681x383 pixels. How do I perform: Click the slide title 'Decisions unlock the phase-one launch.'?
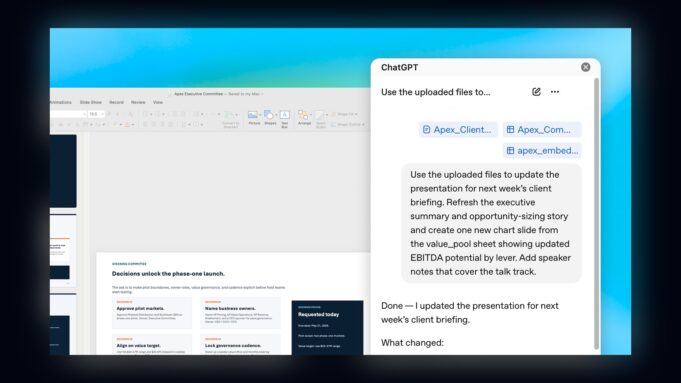pos(168,274)
